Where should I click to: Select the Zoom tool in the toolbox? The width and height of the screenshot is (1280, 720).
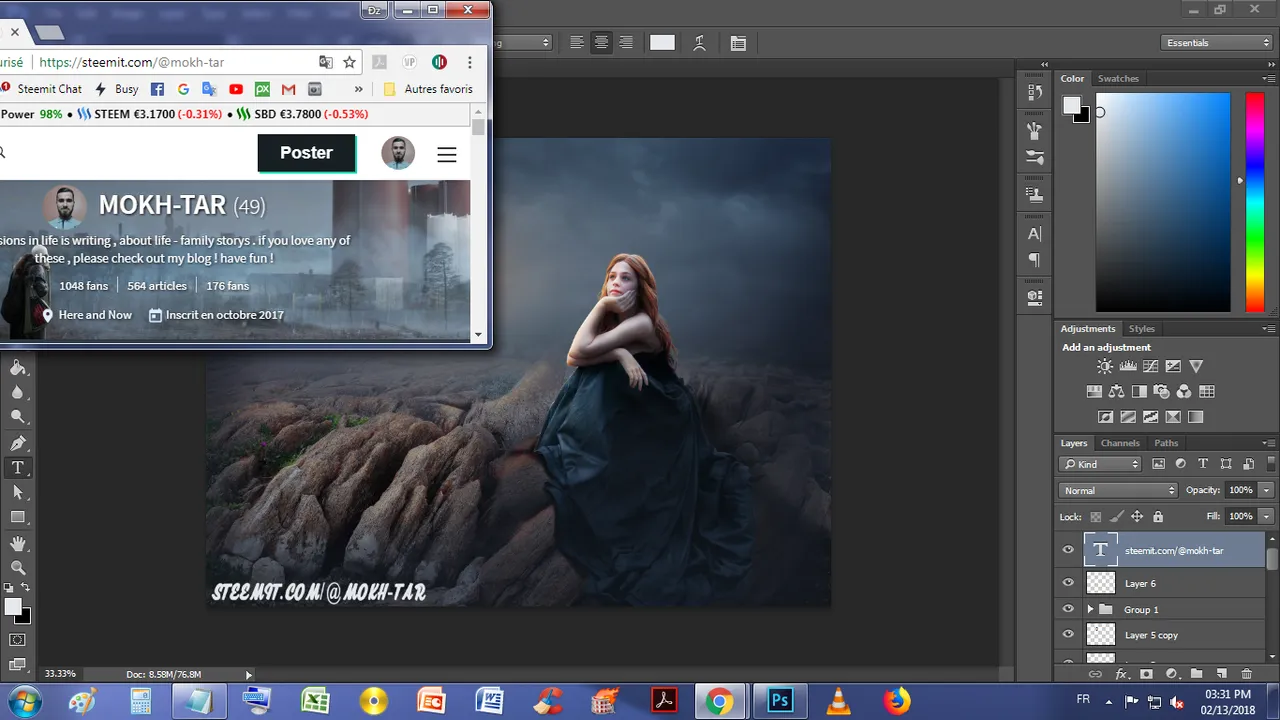click(18, 568)
